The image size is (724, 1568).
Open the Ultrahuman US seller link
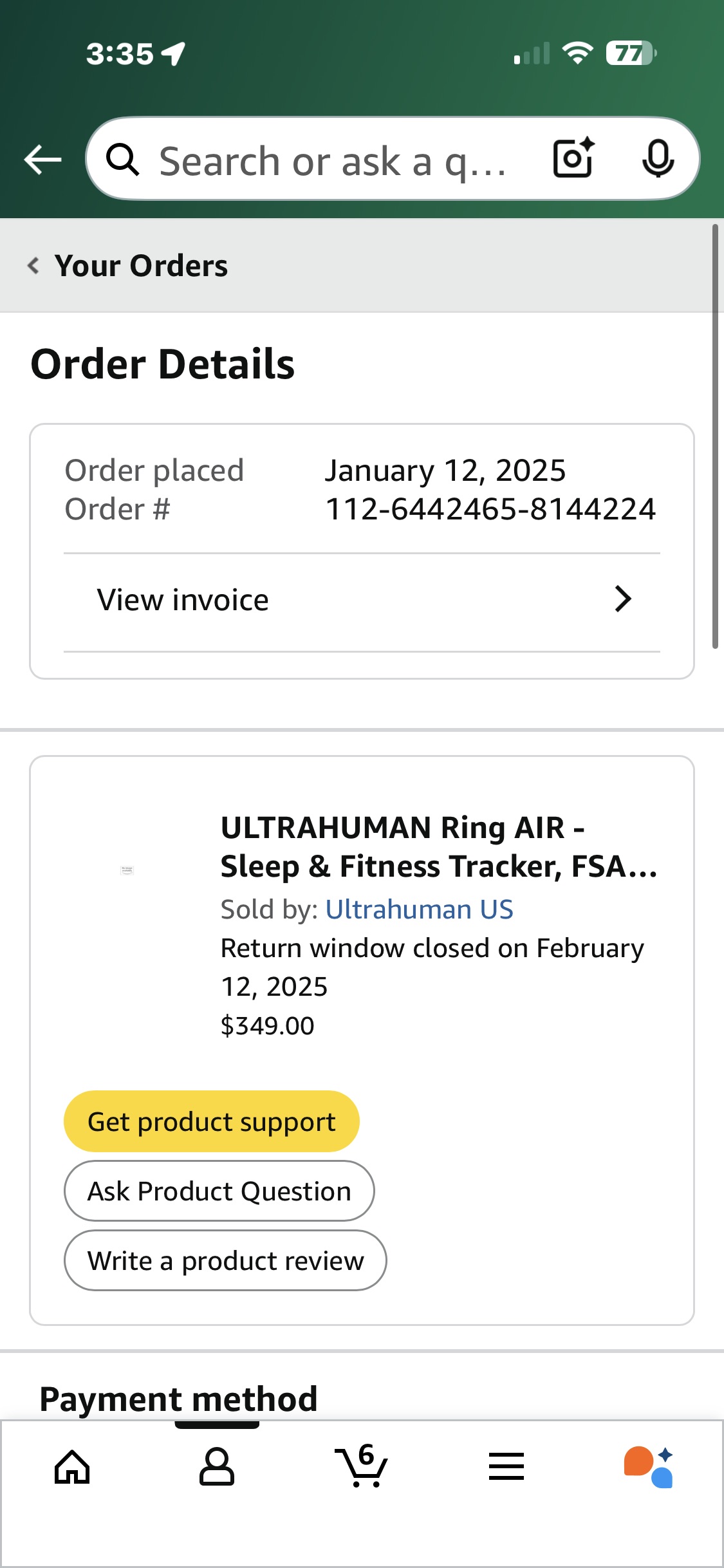point(419,910)
